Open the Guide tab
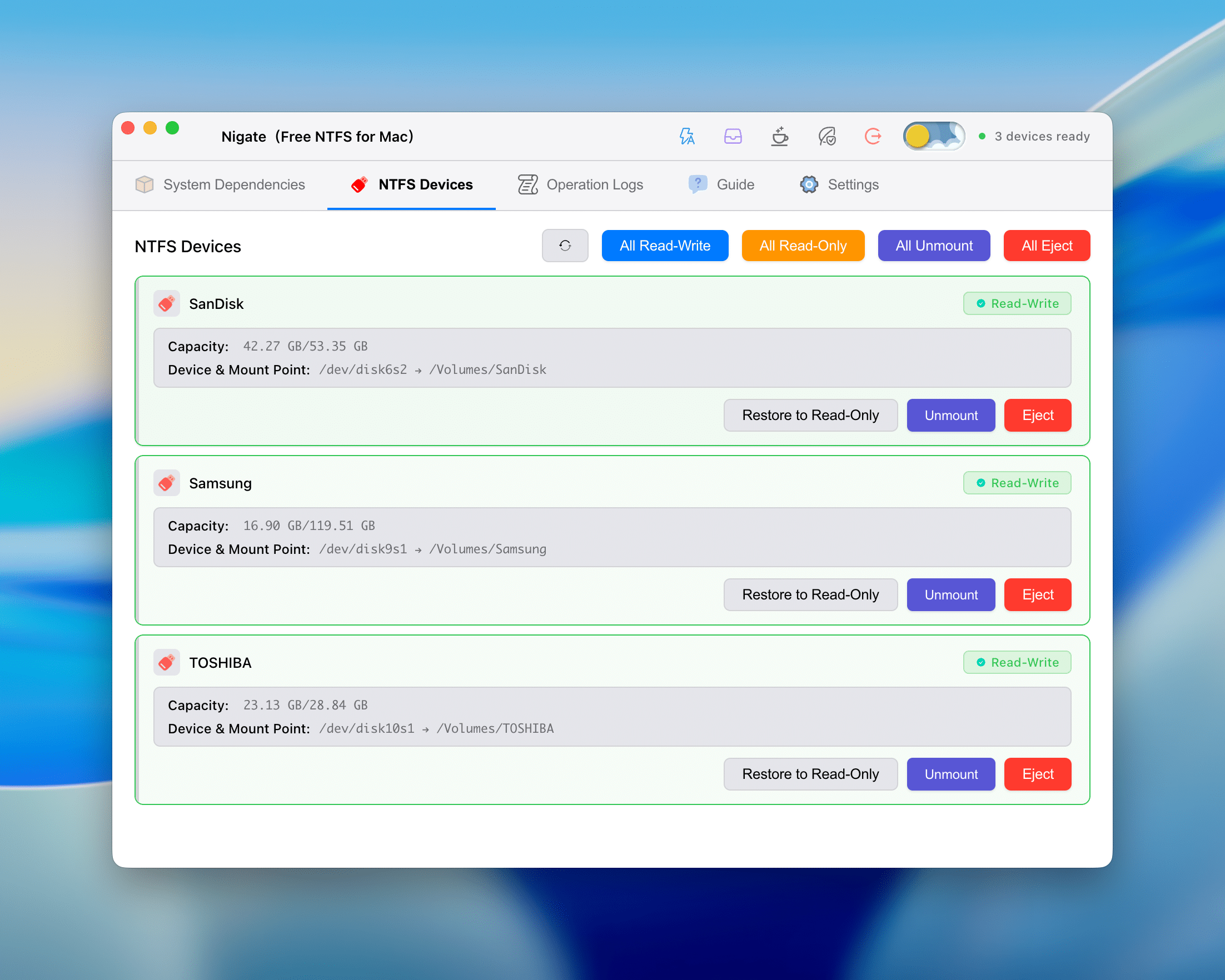 tap(720, 184)
